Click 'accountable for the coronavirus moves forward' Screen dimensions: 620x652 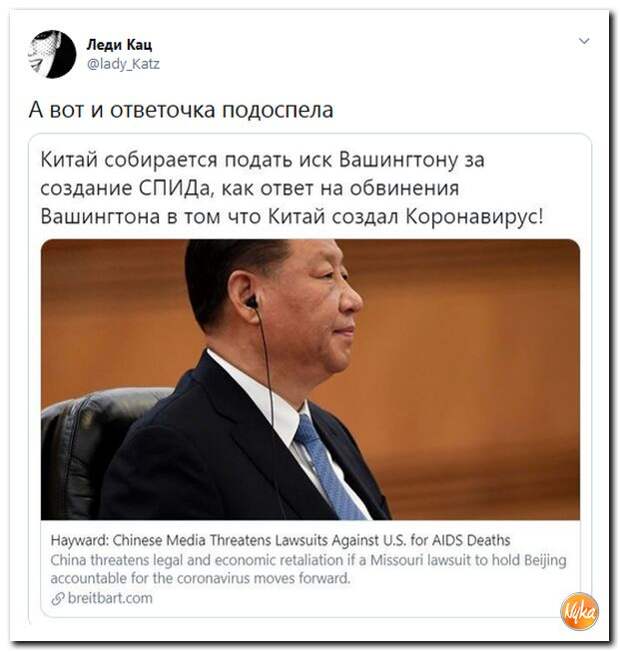[200, 578]
